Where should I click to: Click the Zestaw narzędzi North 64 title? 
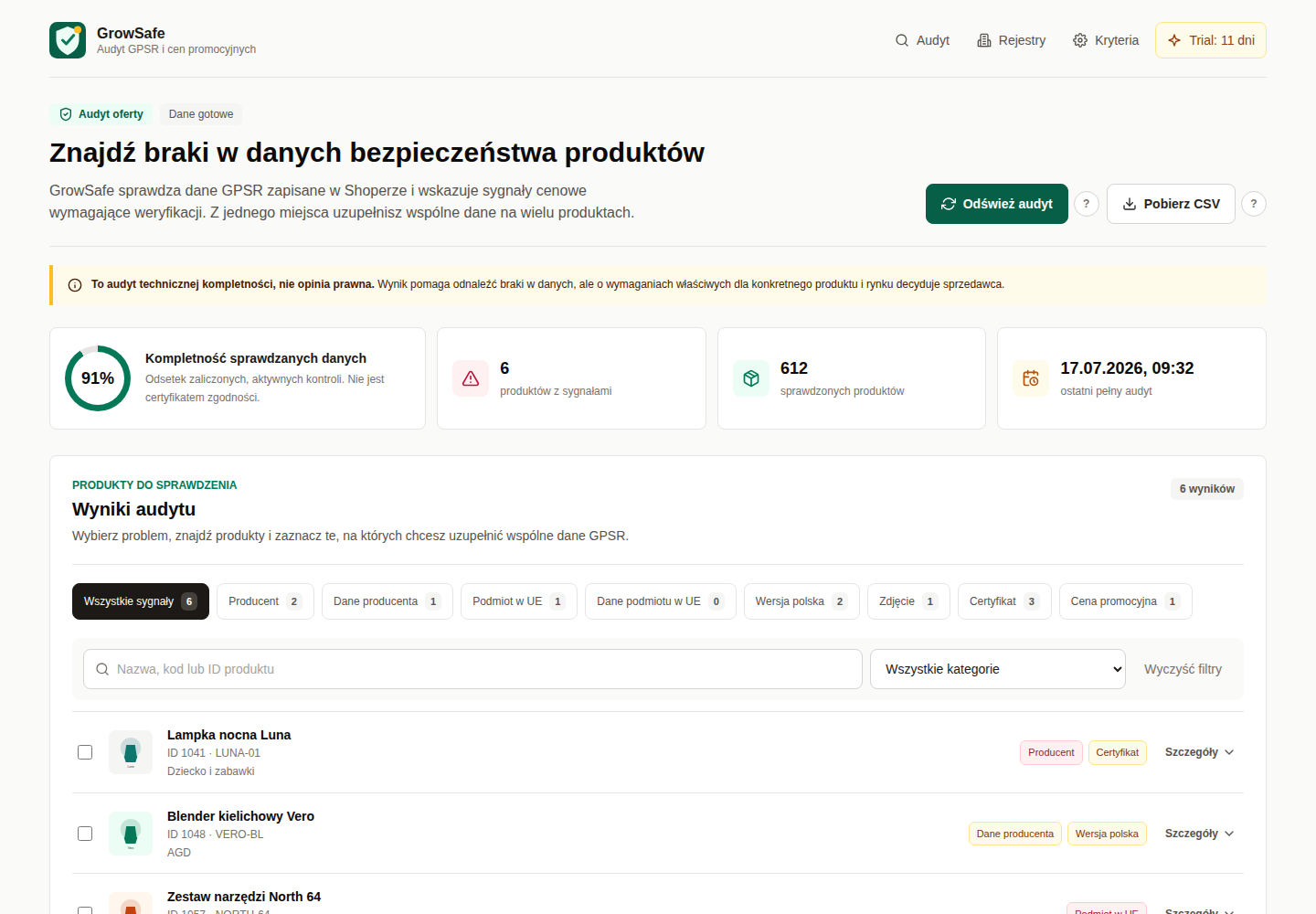(x=244, y=897)
